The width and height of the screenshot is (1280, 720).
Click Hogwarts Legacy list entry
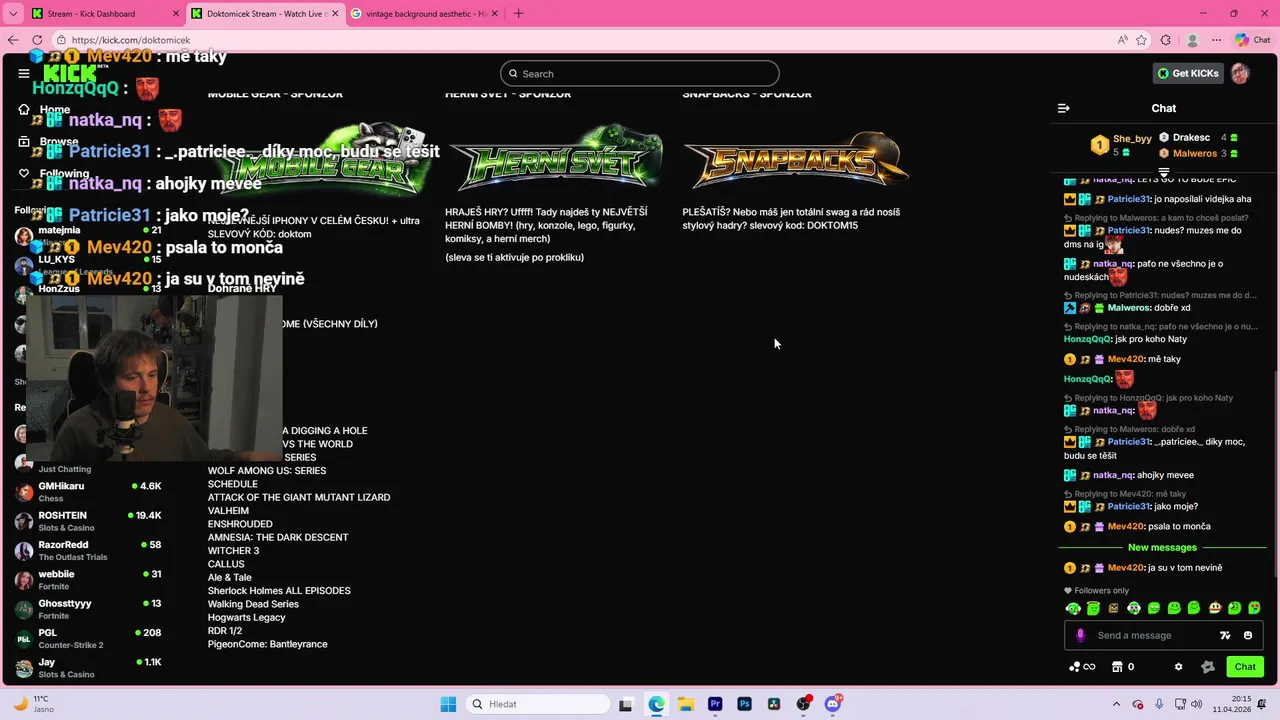[x=246, y=618]
